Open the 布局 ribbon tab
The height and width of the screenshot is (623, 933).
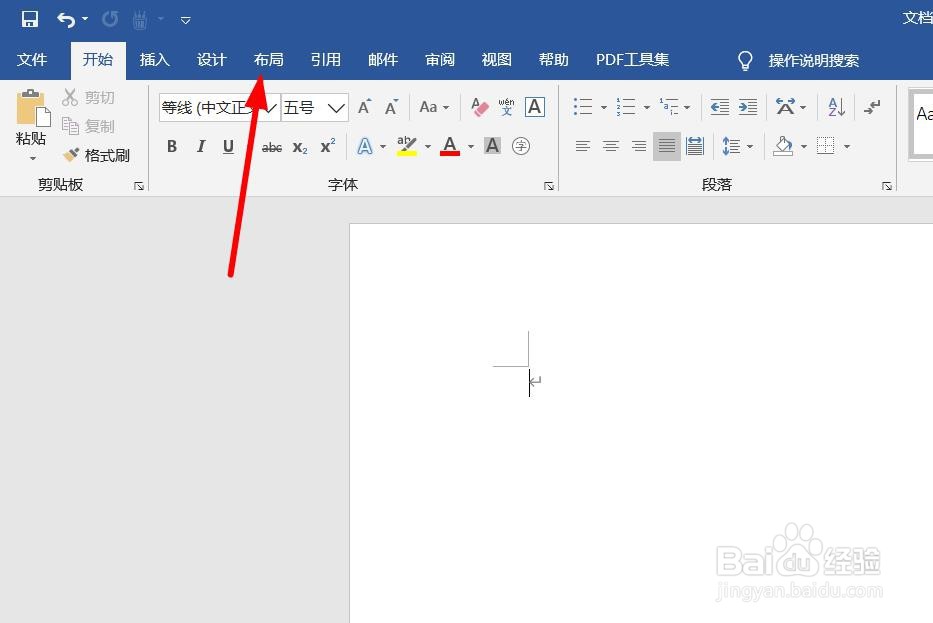(x=268, y=59)
